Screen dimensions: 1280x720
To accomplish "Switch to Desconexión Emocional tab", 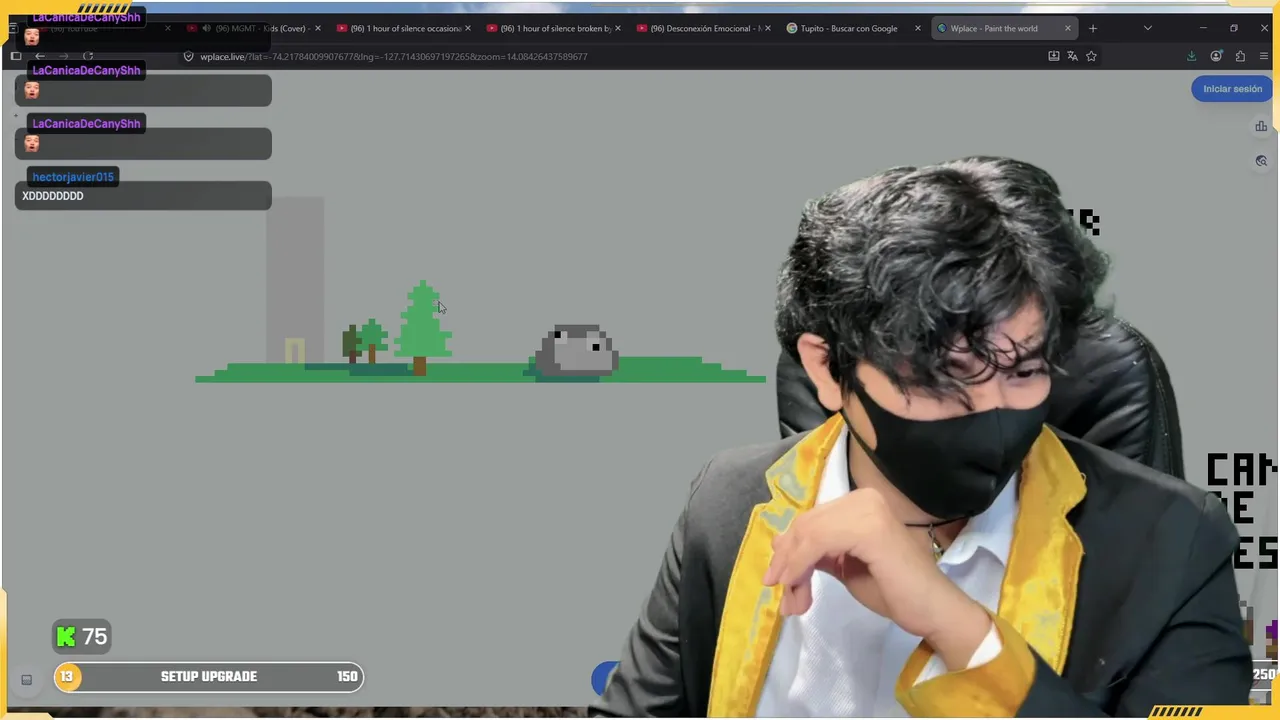I will coord(702,28).
